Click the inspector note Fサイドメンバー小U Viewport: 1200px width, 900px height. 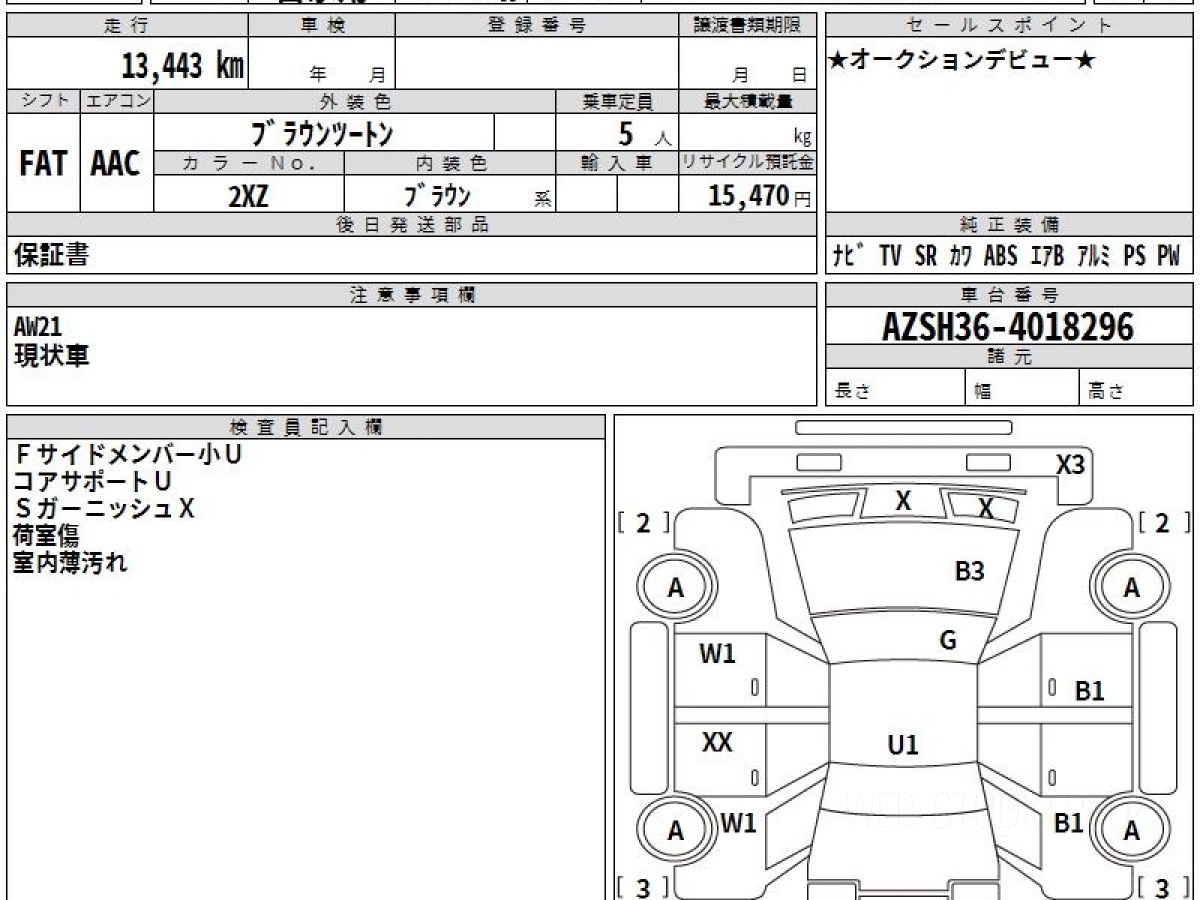click(x=128, y=453)
